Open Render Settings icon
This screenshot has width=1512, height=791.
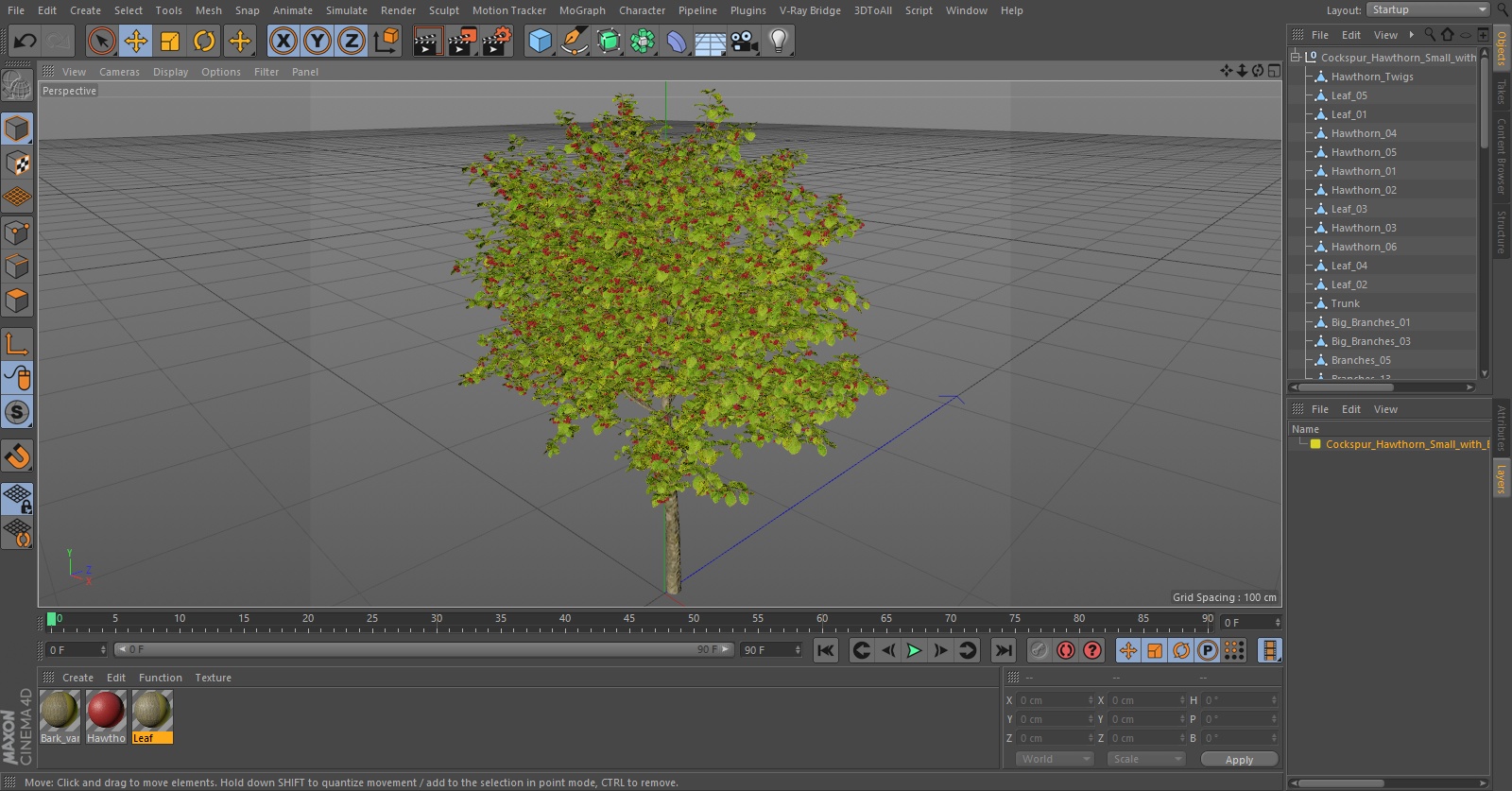click(497, 41)
